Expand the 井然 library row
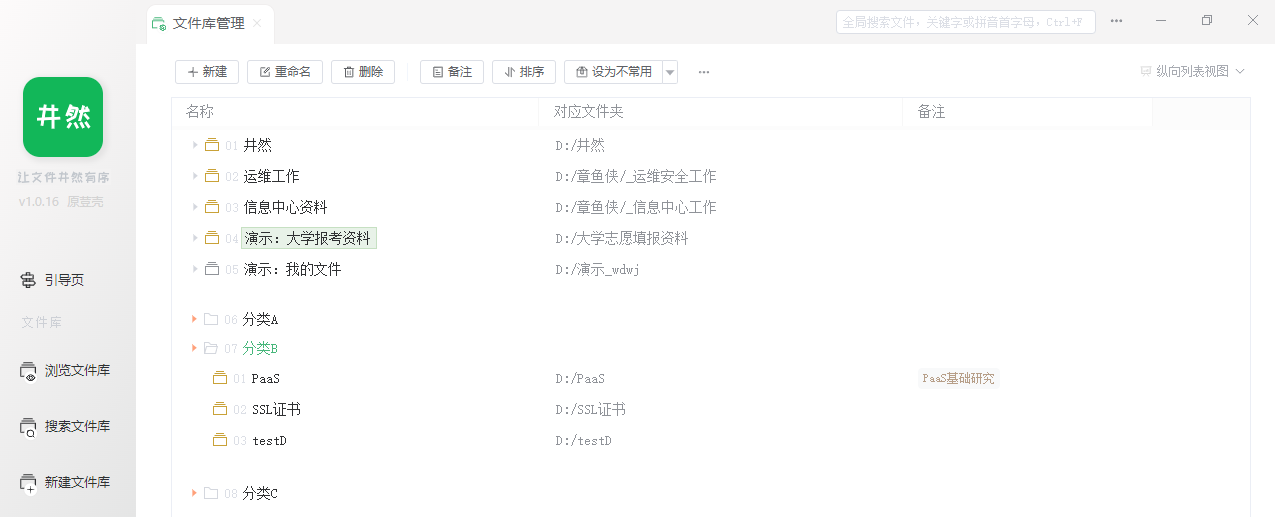1275x517 pixels. tap(195, 145)
